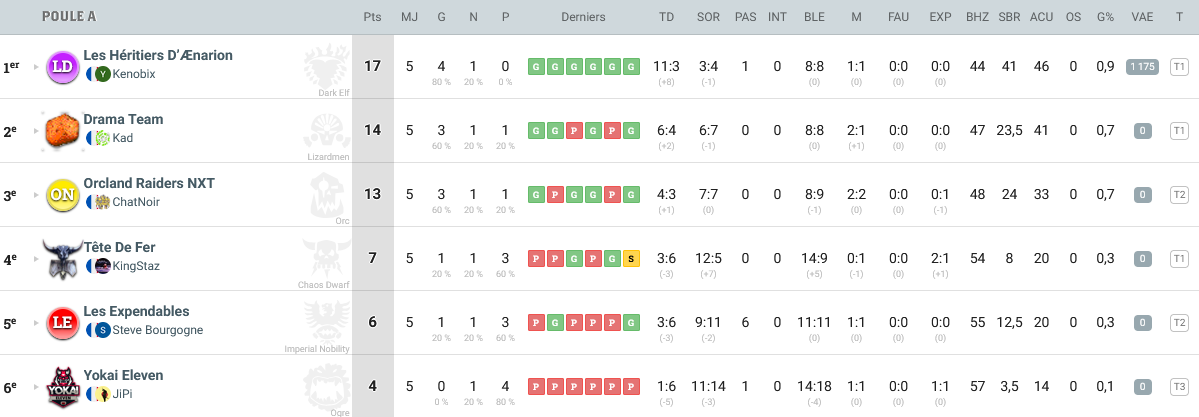Click the T3 badge on Yokai Eleven row
Screen dimensions: 1199x417
[x=1179, y=386]
